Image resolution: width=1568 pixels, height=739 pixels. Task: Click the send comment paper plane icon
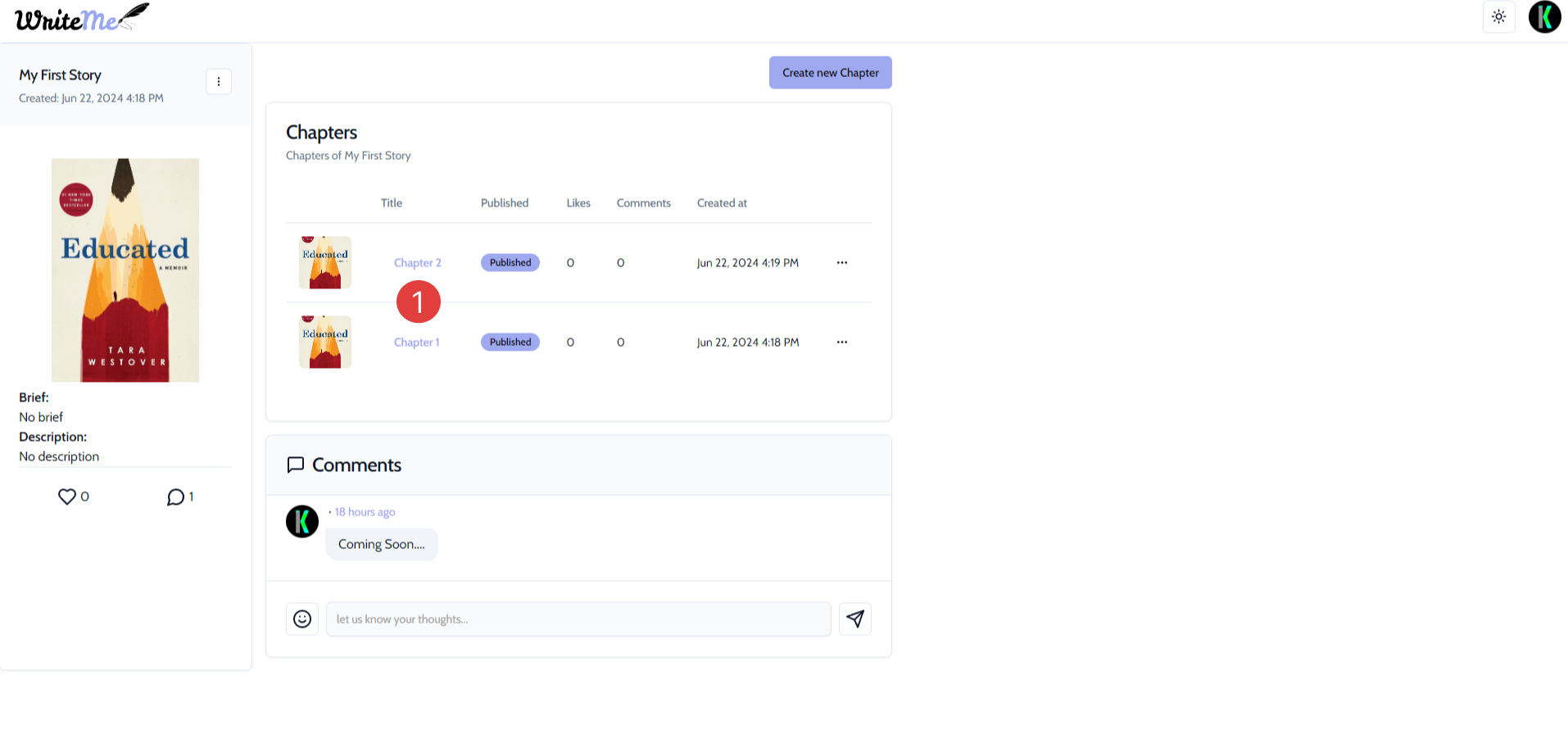(x=854, y=619)
